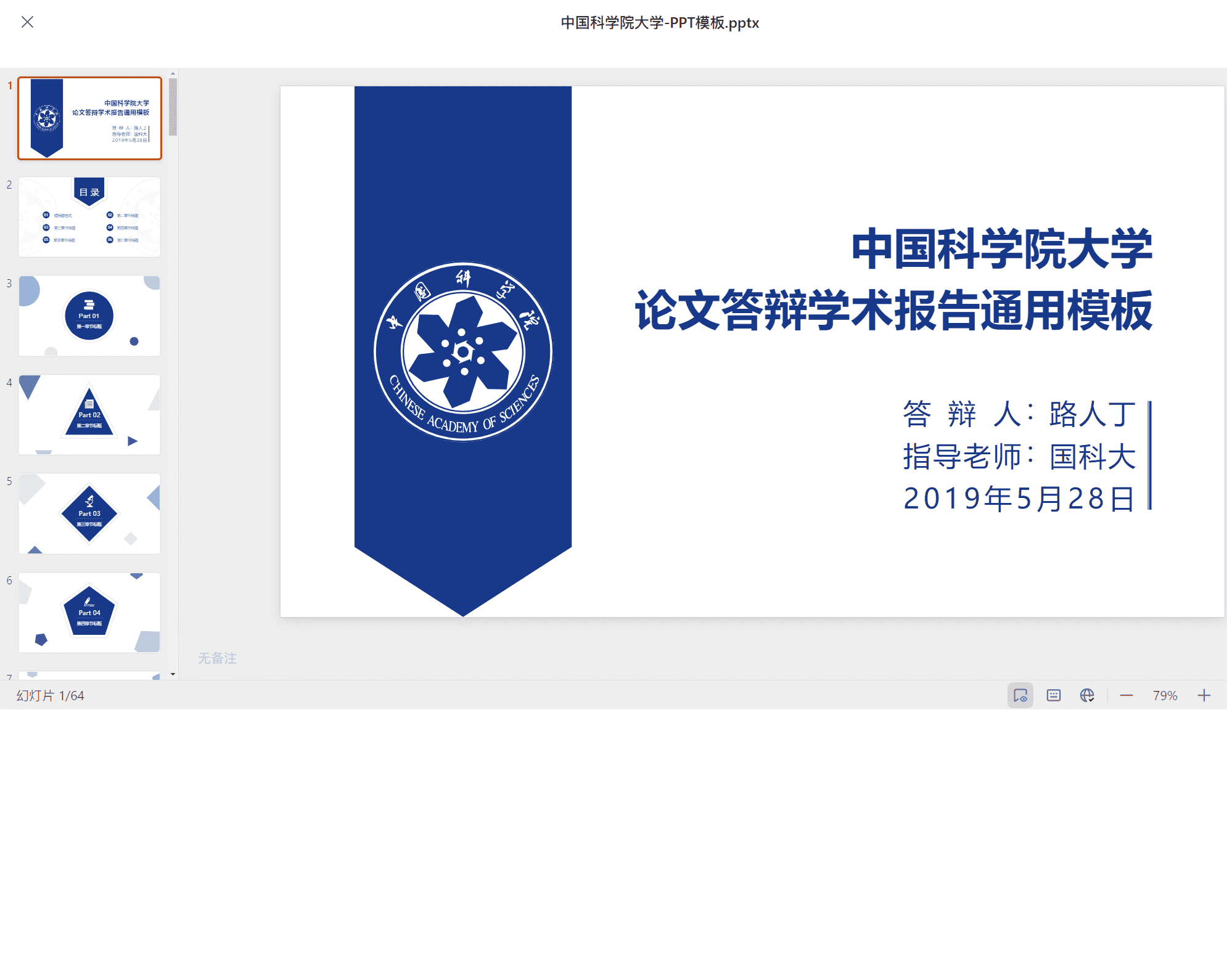This screenshot has width=1227, height=980.
Task: Click the Chinese Academy of Sciences logo
Action: click(x=463, y=351)
